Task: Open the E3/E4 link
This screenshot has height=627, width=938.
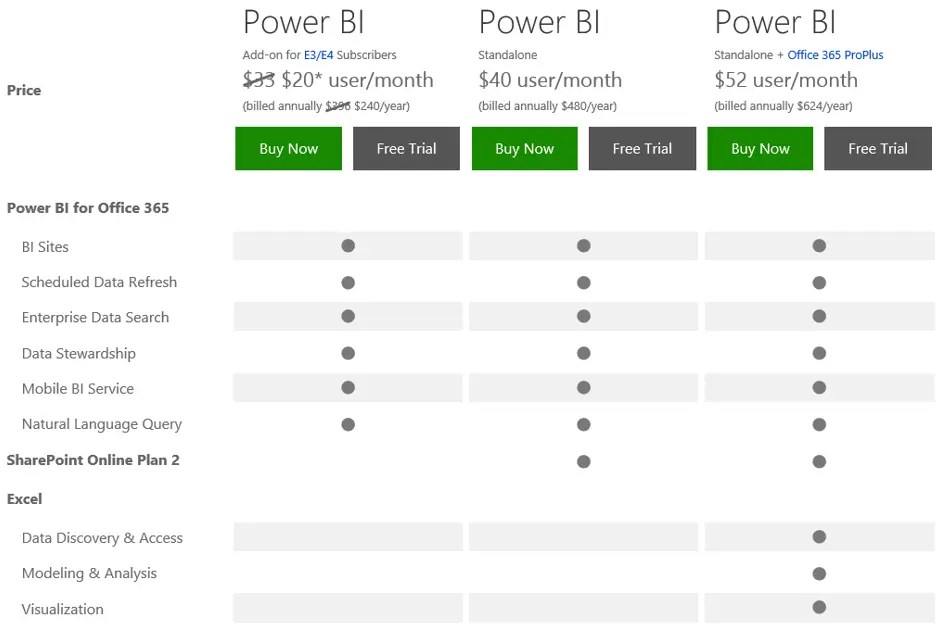Action: (318, 55)
